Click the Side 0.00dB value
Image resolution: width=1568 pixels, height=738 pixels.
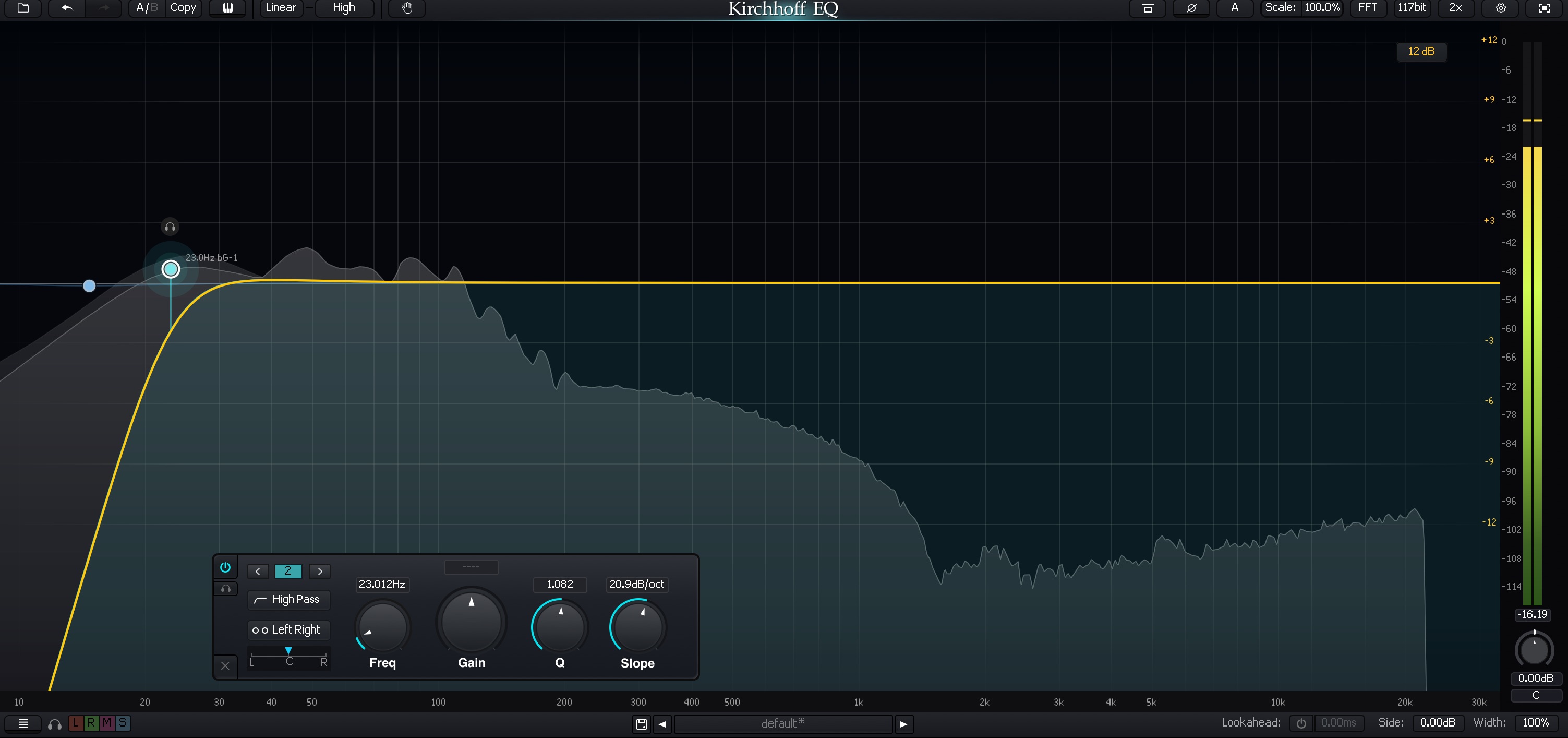tap(1438, 723)
